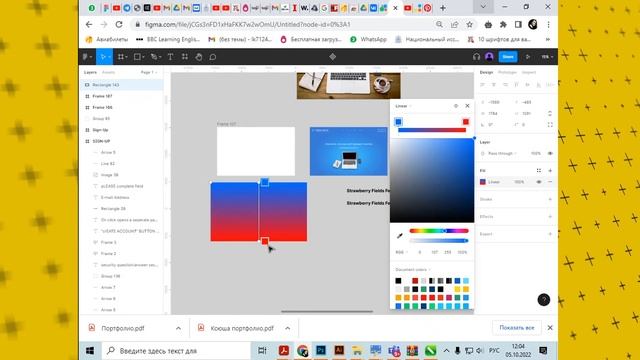This screenshot has height=360, width=640.
Task: Expand Портфолио.pdf download options chevron
Action: (178, 328)
